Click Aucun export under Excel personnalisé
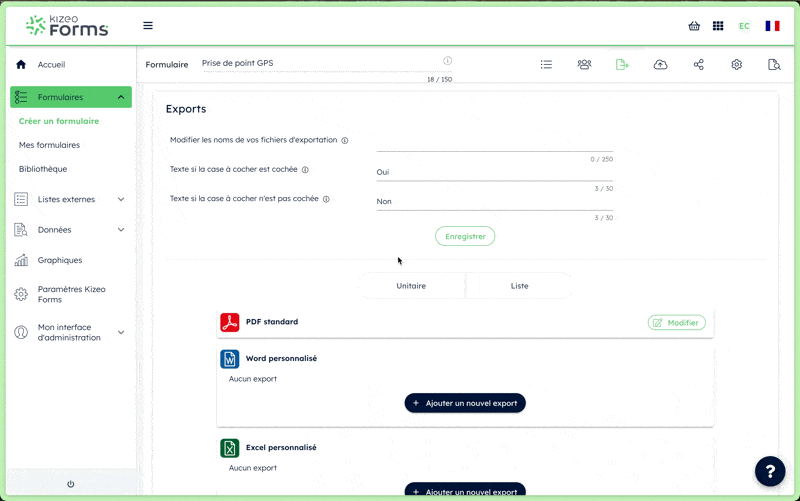The image size is (800, 501). tap(253, 468)
